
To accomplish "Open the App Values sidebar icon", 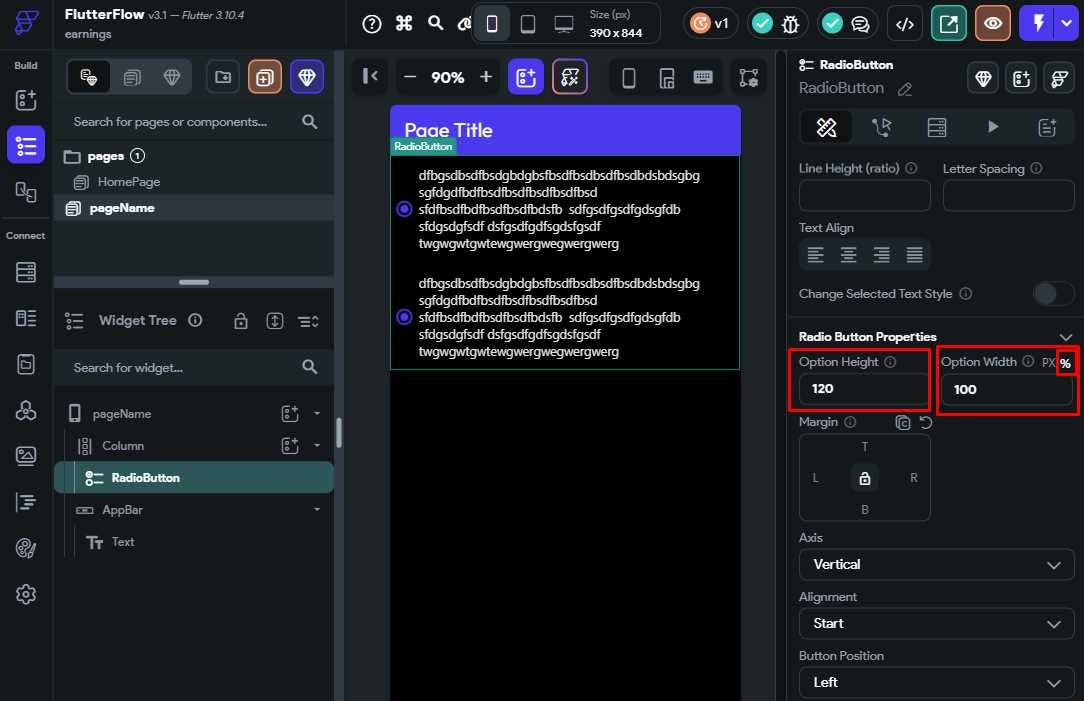I will pos(26,364).
